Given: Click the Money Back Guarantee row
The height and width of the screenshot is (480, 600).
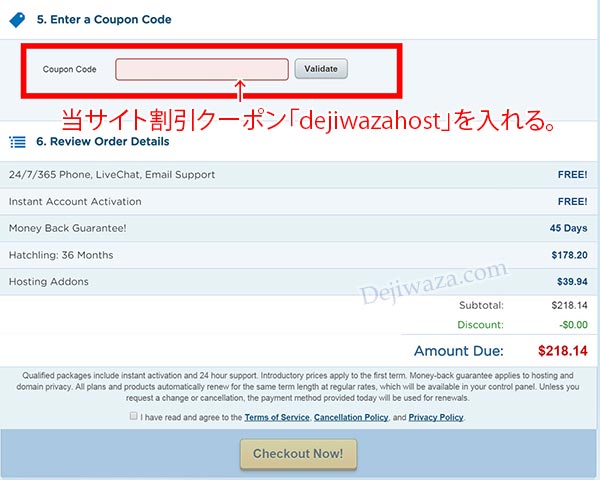Looking at the screenshot, I should pos(300,228).
